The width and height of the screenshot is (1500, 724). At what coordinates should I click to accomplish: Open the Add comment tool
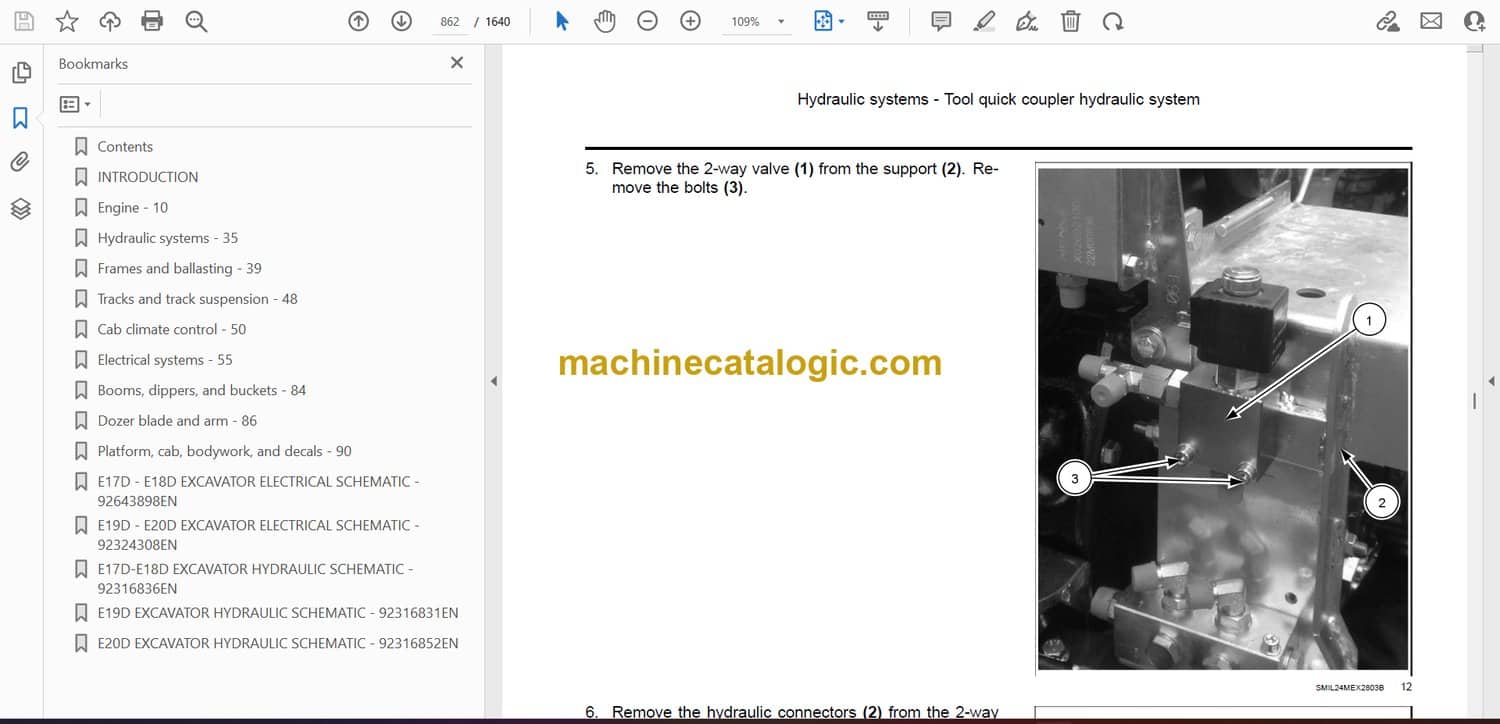click(940, 21)
